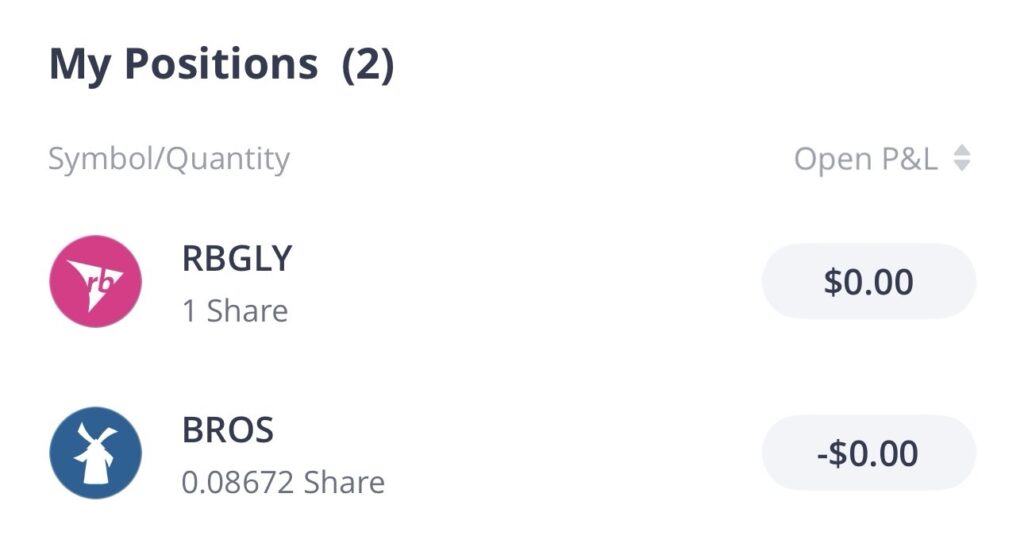Click the My Positions heading

(x=183, y=65)
